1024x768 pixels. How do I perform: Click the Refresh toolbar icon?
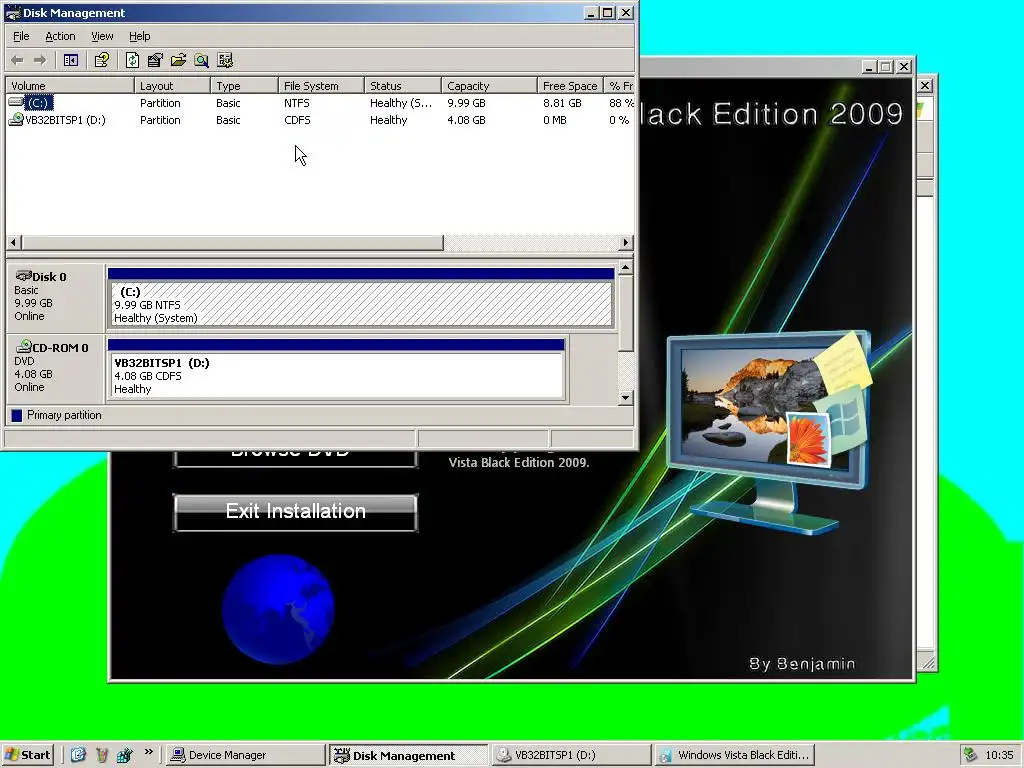[132, 61]
